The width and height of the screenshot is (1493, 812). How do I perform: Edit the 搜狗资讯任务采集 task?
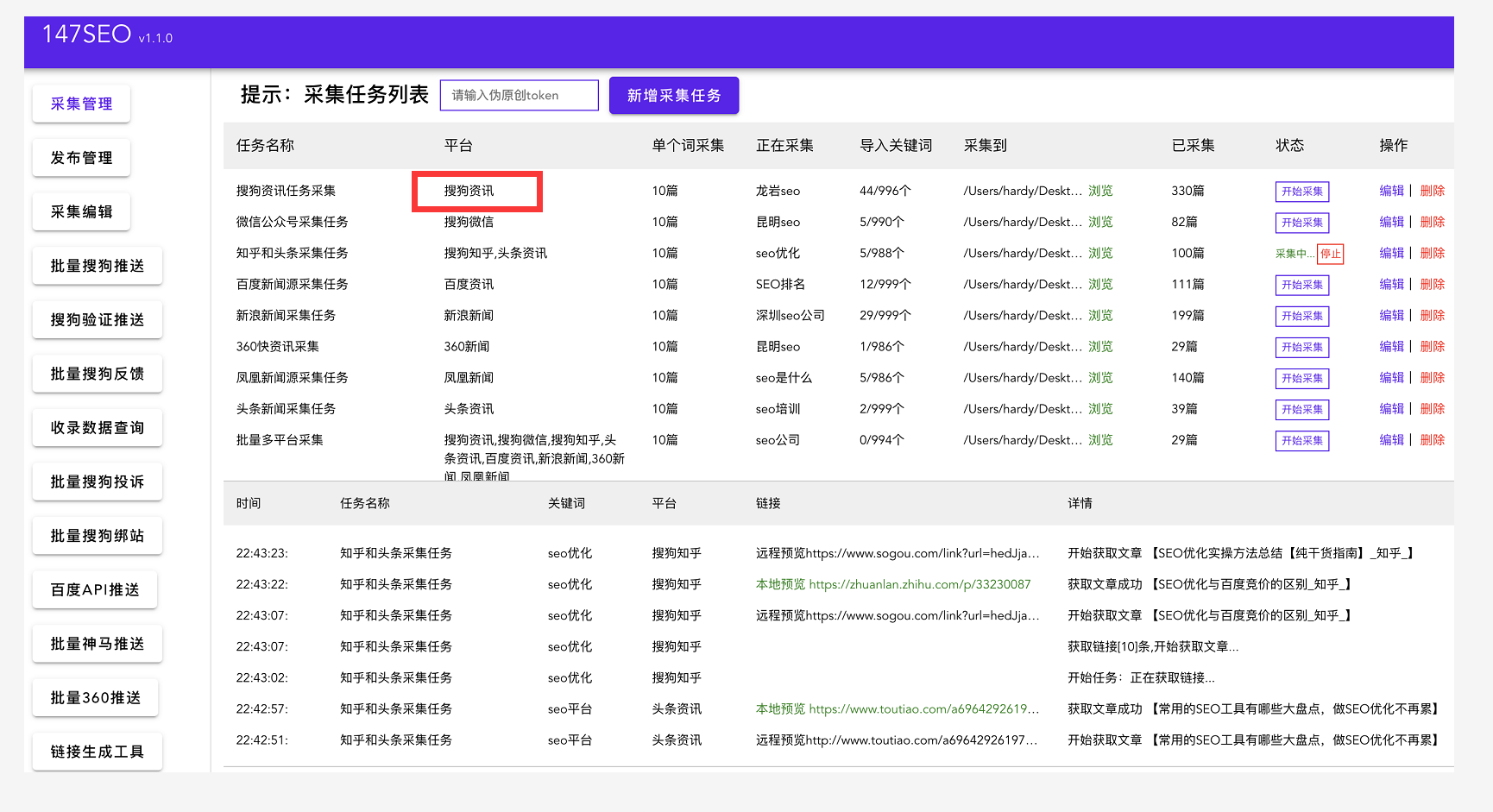tap(1391, 191)
